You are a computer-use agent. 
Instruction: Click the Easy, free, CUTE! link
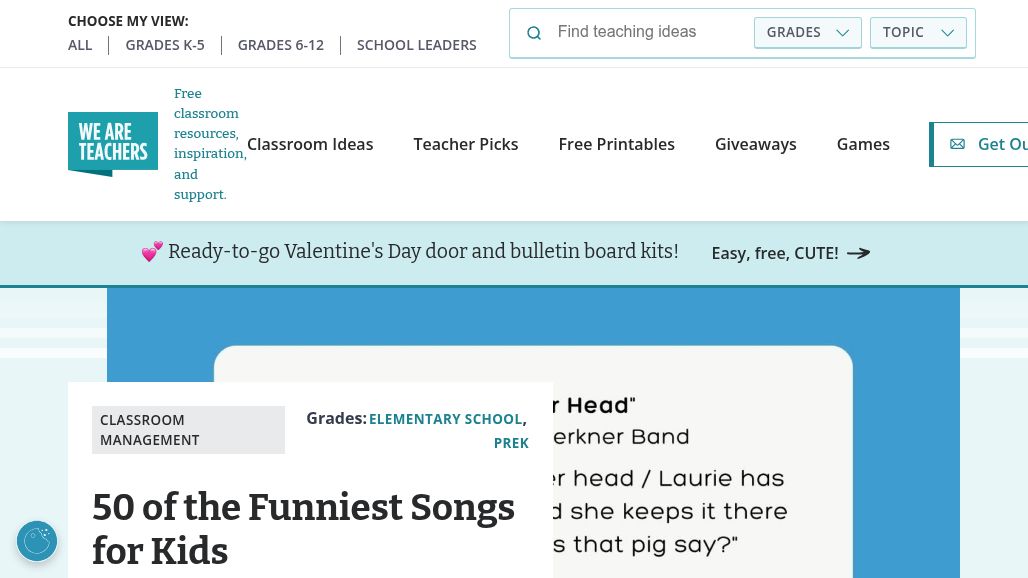pyautogui.click(x=775, y=253)
